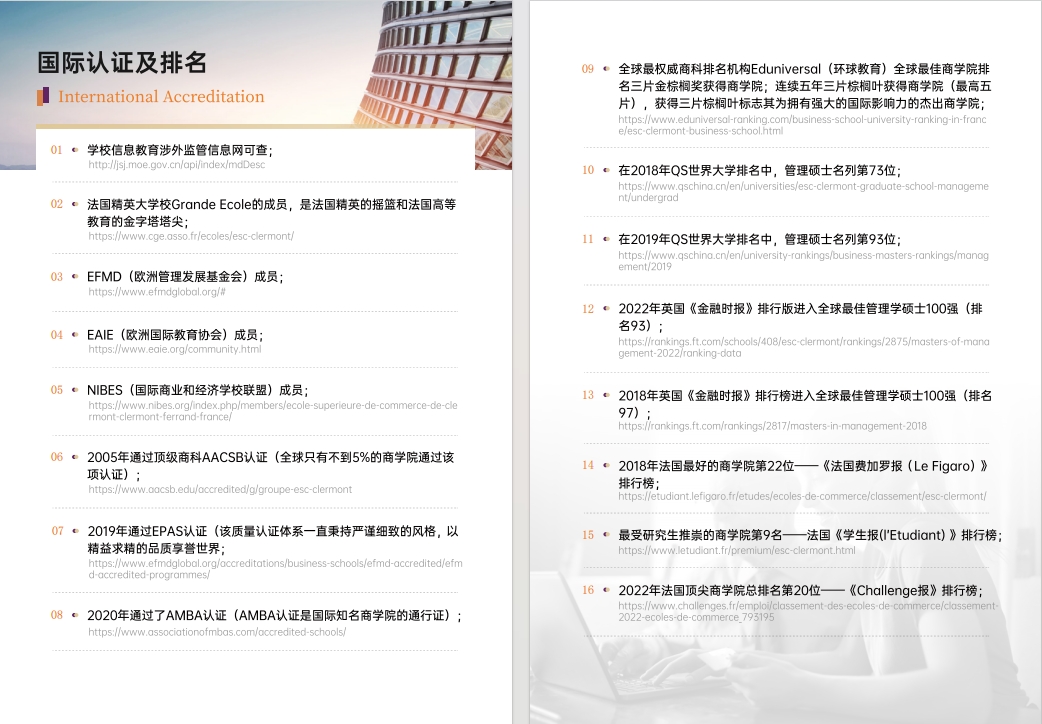The height and width of the screenshot is (724, 1042).
Task: Click the item number 08
Action: pos(56,615)
